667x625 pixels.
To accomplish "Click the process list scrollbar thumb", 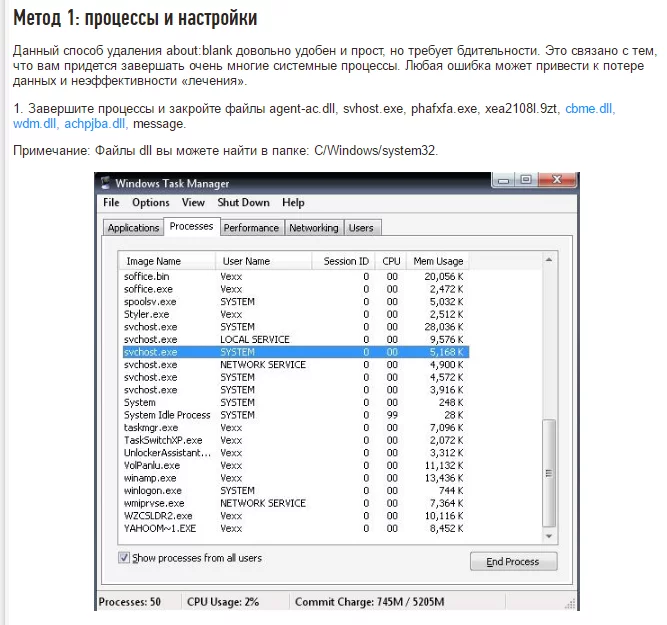I will coord(549,473).
